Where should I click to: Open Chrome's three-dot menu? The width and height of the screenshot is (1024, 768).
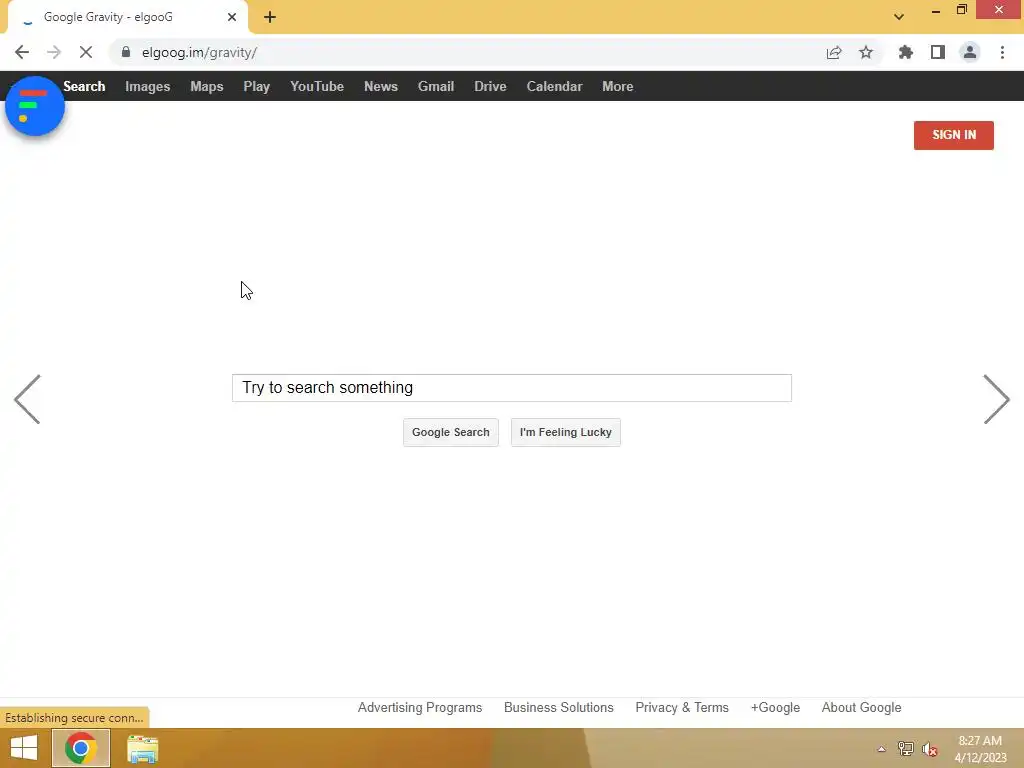pyautogui.click(x=1002, y=52)
